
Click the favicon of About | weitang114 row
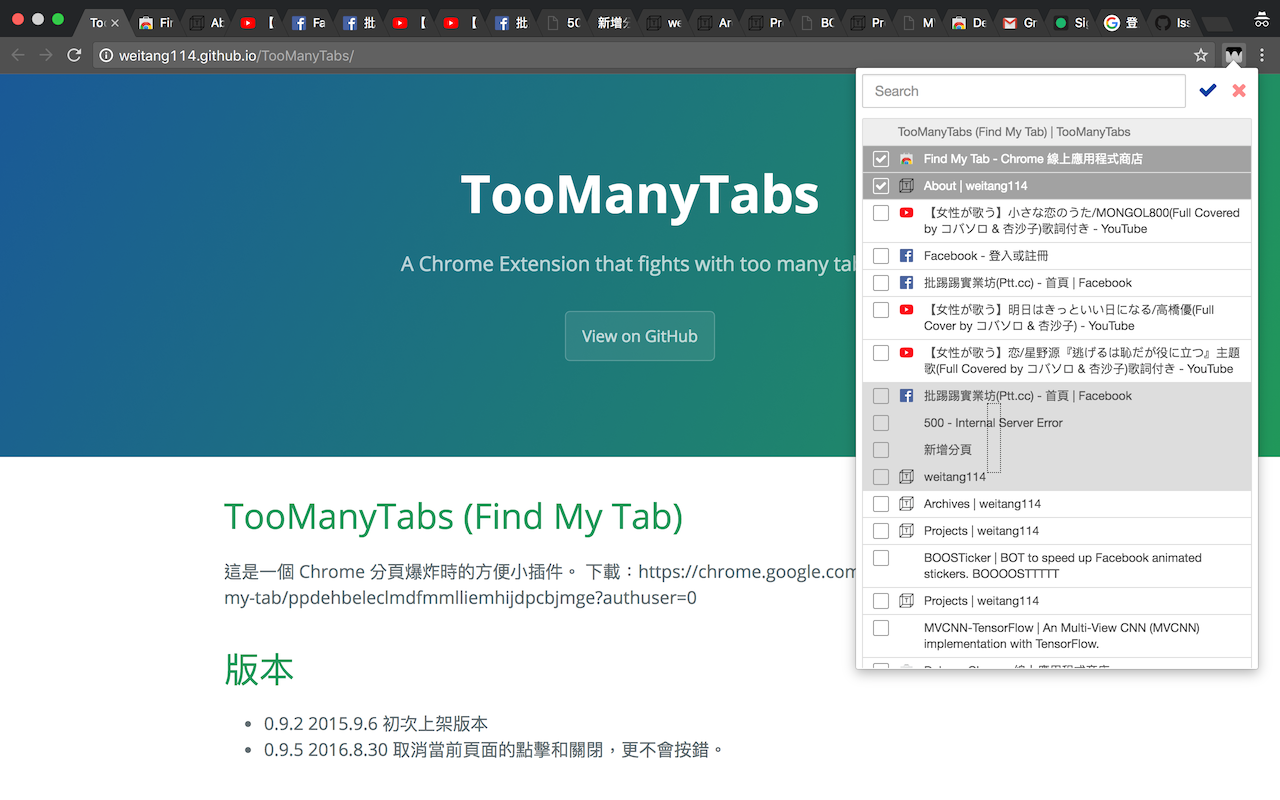[x=906, y=186]
